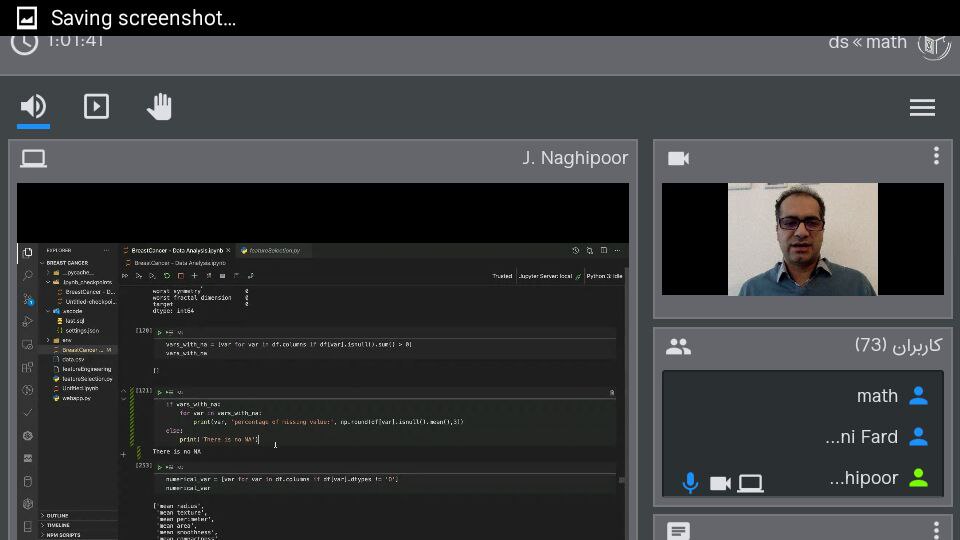Click the camera icon in video pod header
960x540 pixels.
(x=678, y=159)
